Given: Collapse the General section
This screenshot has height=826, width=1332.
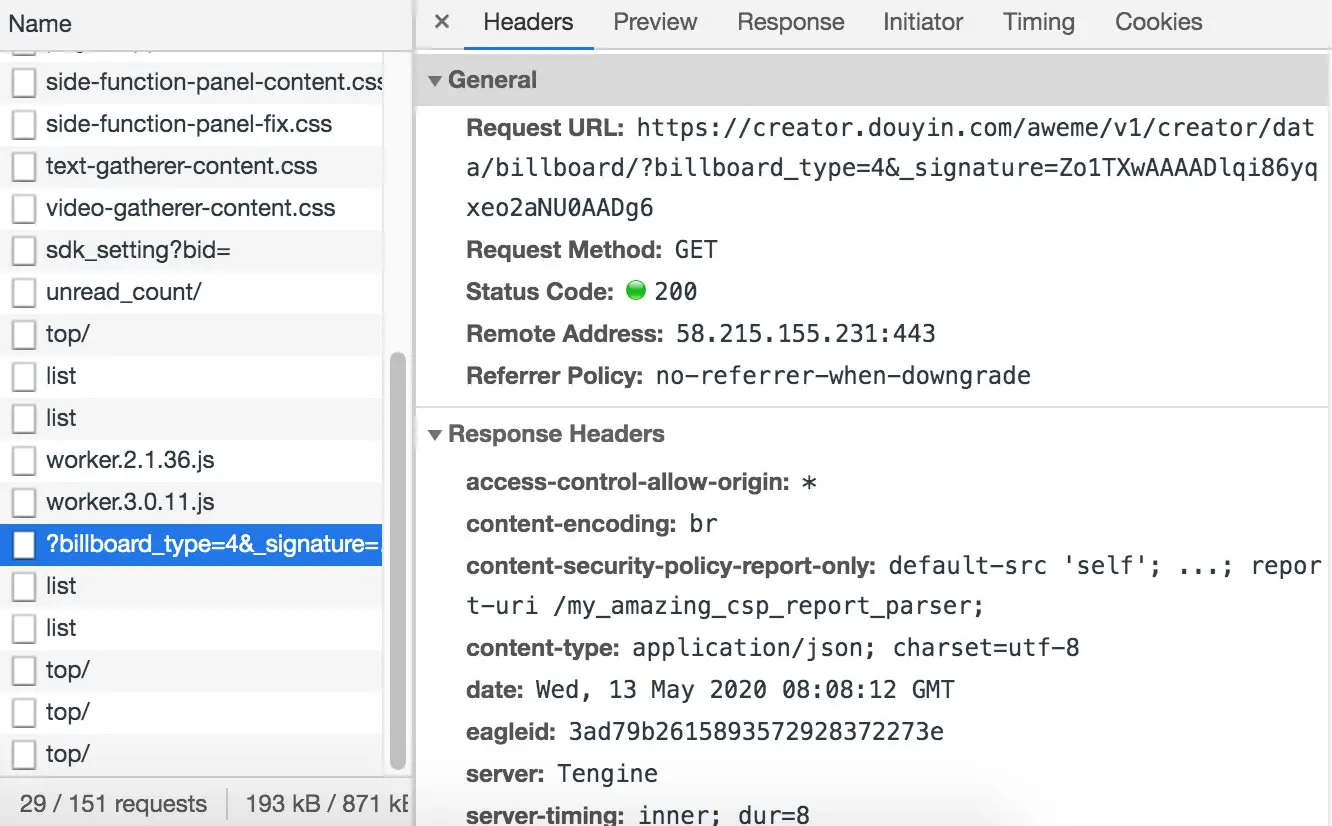Looking at the screenshot, I should [435, 81].
